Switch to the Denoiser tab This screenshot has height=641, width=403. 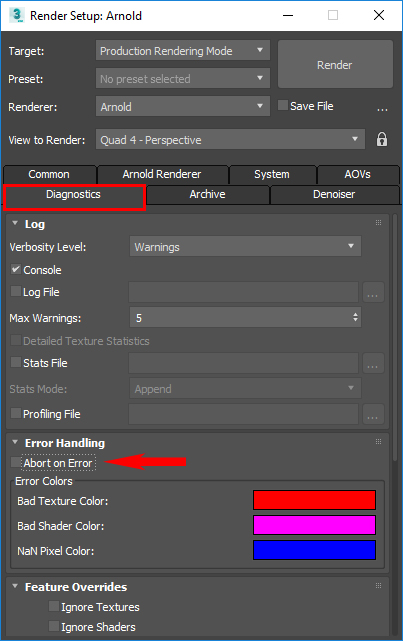[x=334, y=195]
